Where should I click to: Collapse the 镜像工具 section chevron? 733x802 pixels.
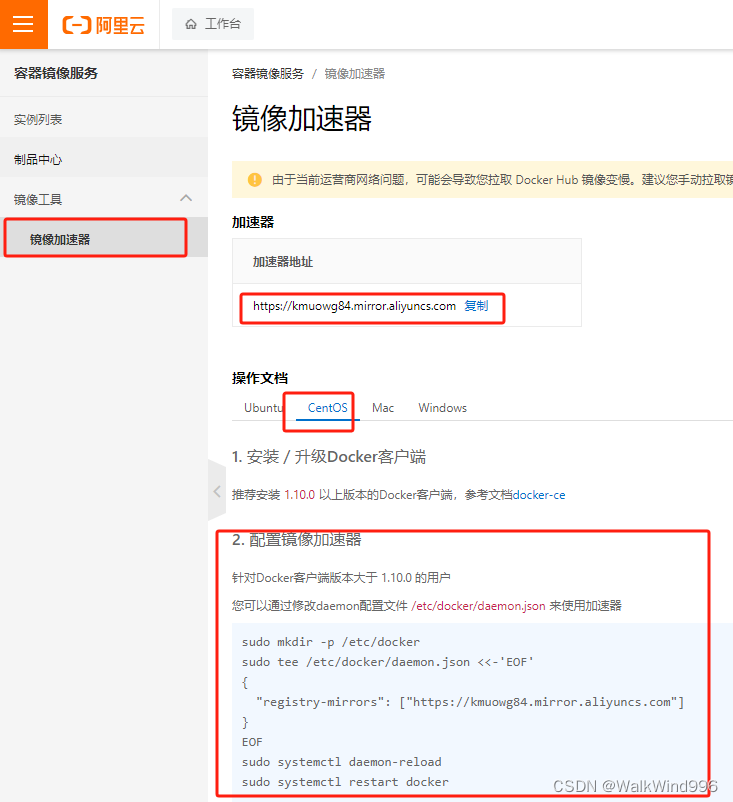pos(186,198)
